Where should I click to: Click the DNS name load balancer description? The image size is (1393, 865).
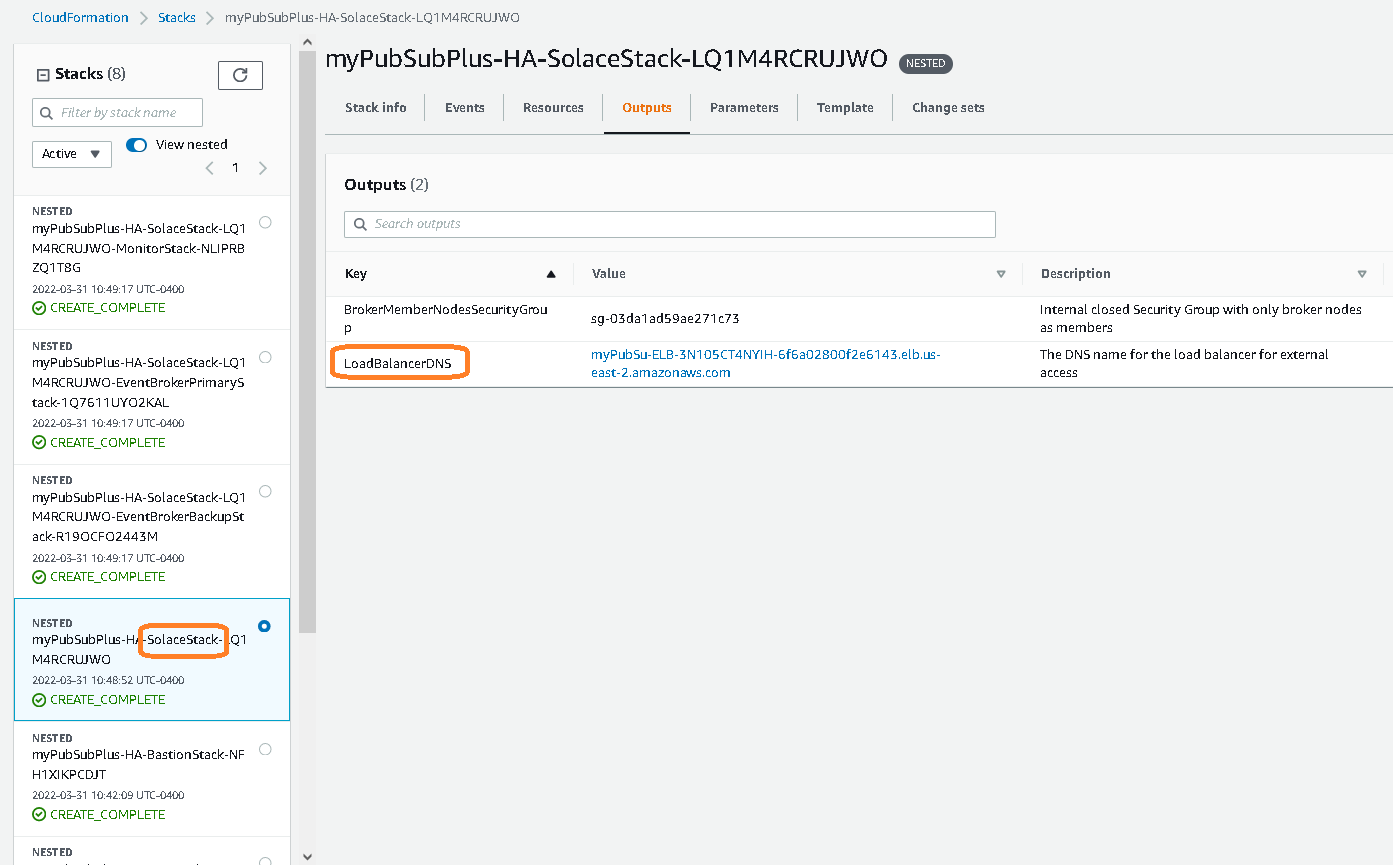click(1184, 364)
